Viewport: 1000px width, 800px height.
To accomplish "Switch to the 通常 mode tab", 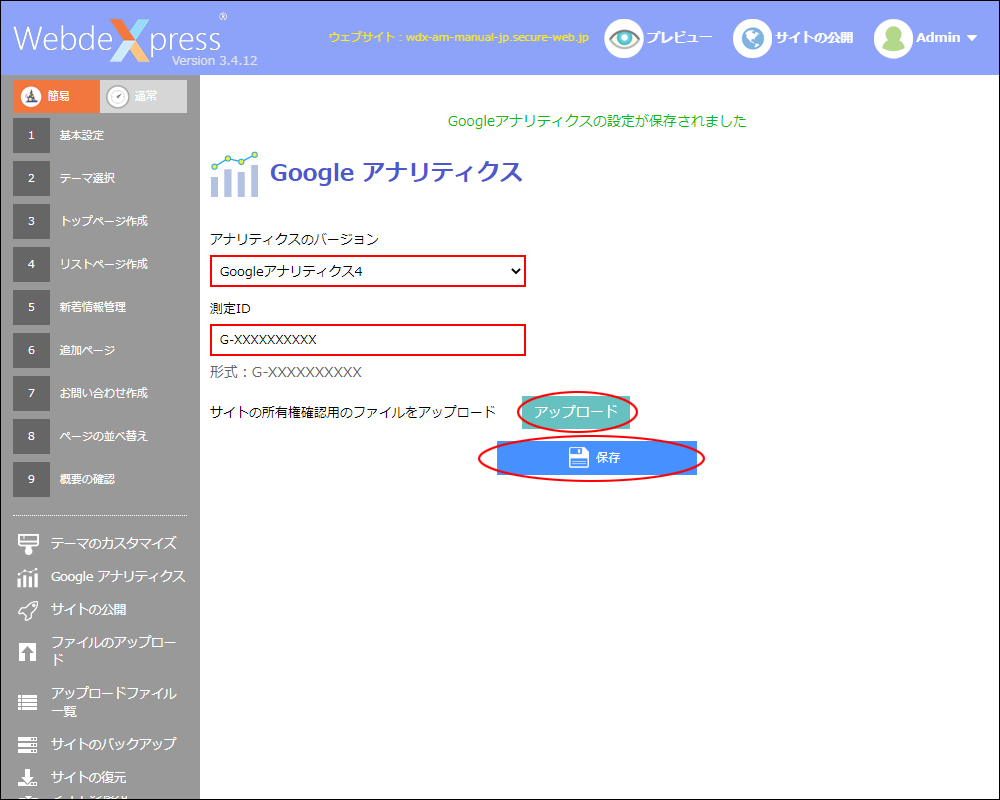I will point(143,96).
